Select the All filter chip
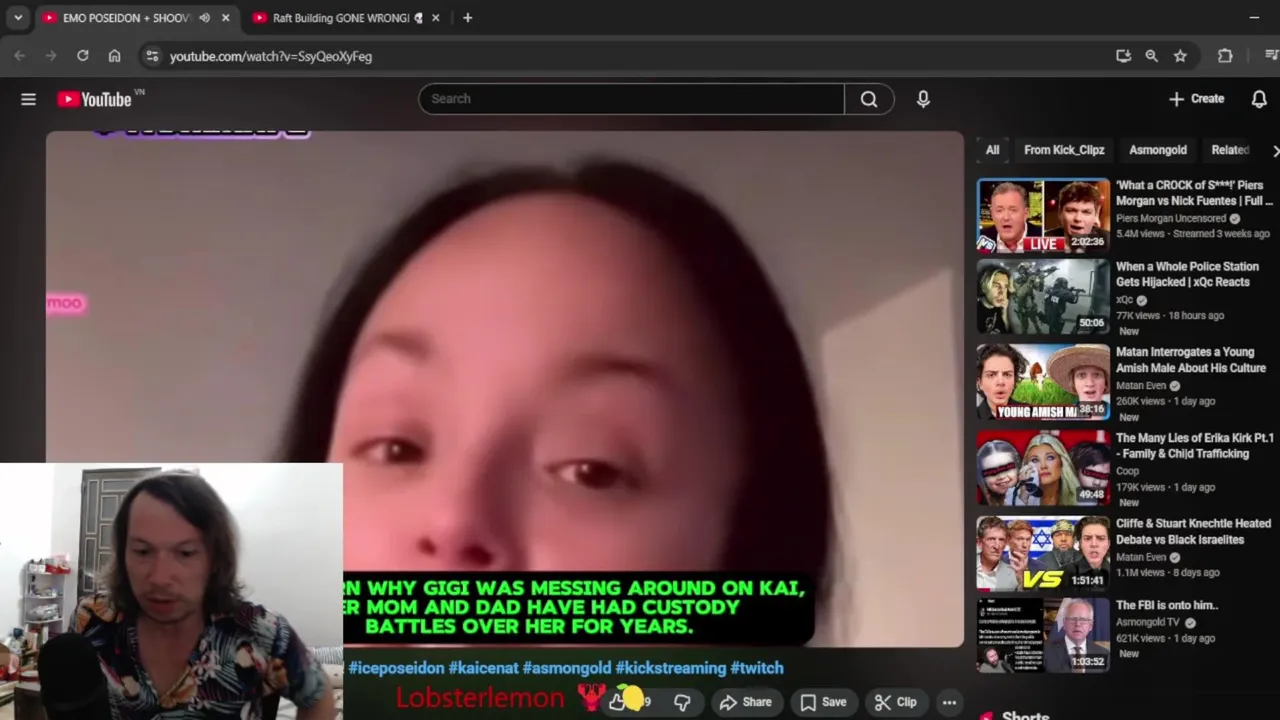Screen dimensions: 1280x720 (x=992, y=150)
